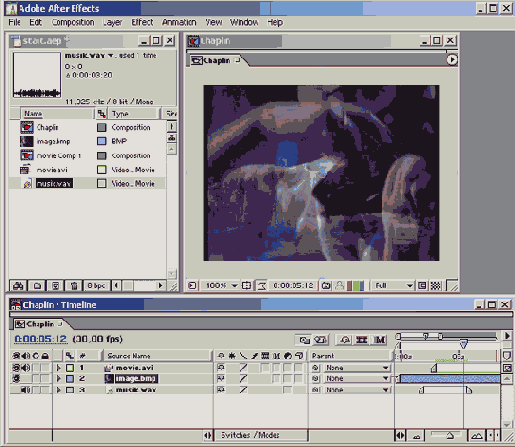The width and height of the screenshot is (515, 447).
Task: Click the Find (binoculars) icon in Project window
Action: click(x=18, y=286)
